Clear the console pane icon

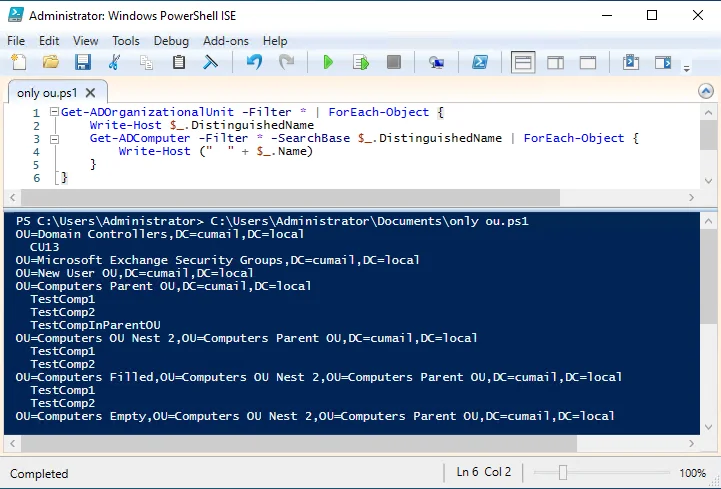tap(210, 62)
